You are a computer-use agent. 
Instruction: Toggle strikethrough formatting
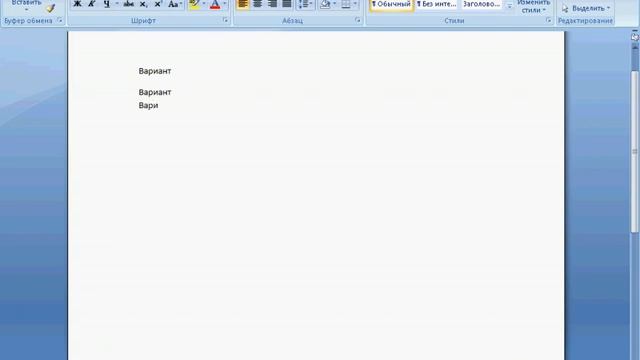[129, 4]
